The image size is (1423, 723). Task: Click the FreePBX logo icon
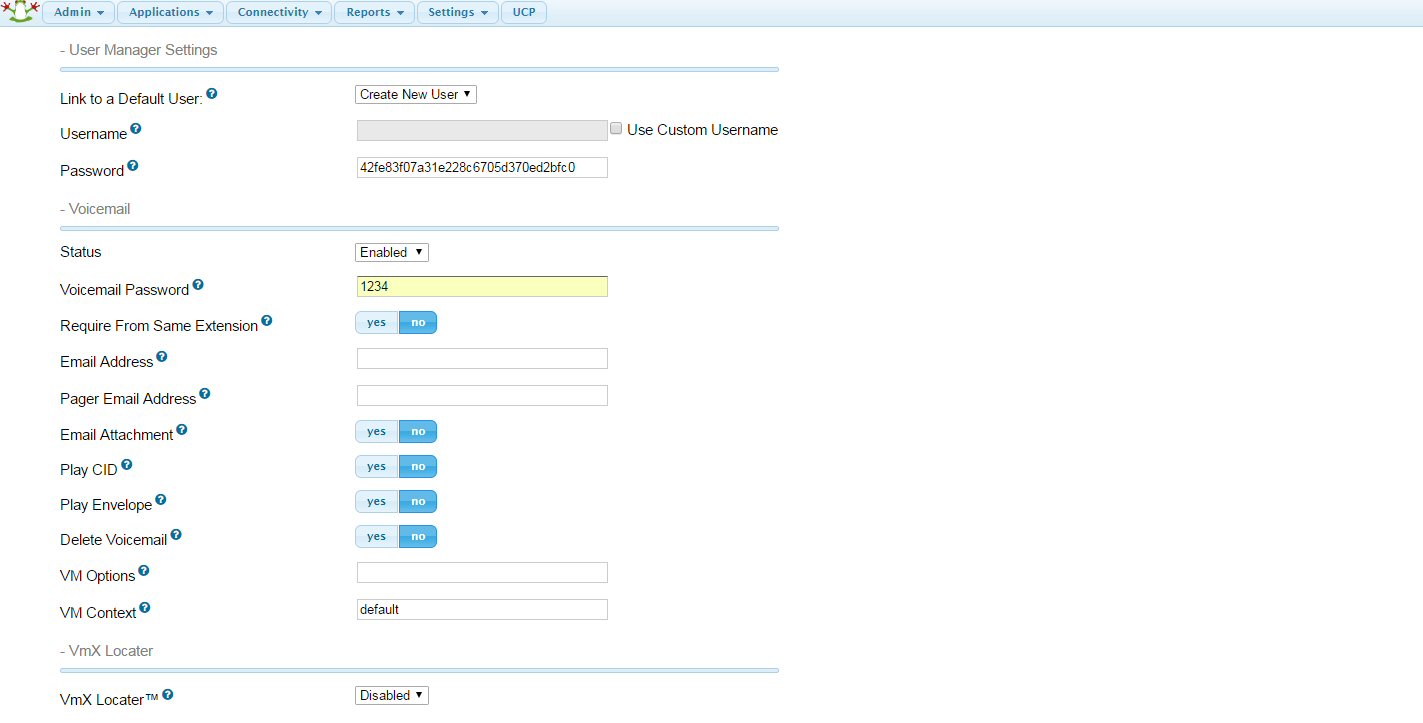tap(21, 12)
